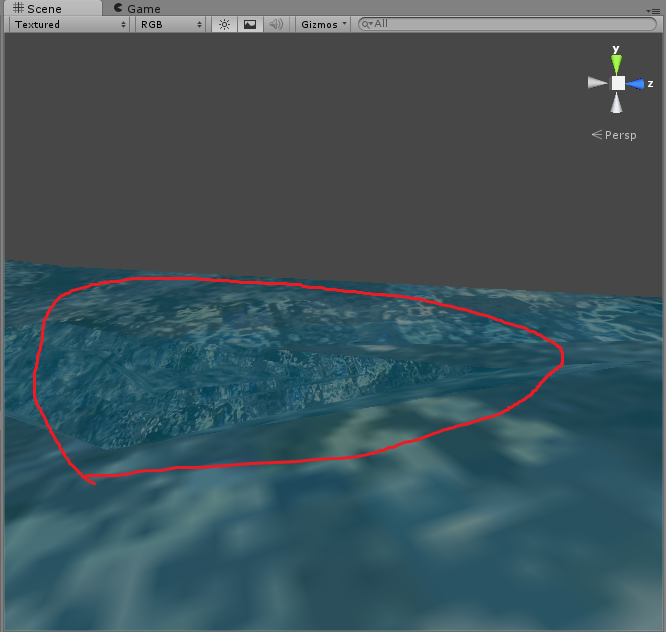Image resolution: width=666 pixels, height=632 pixels.
Task: Click the green Y axis cone on gizmo
Action: point(617,63)
